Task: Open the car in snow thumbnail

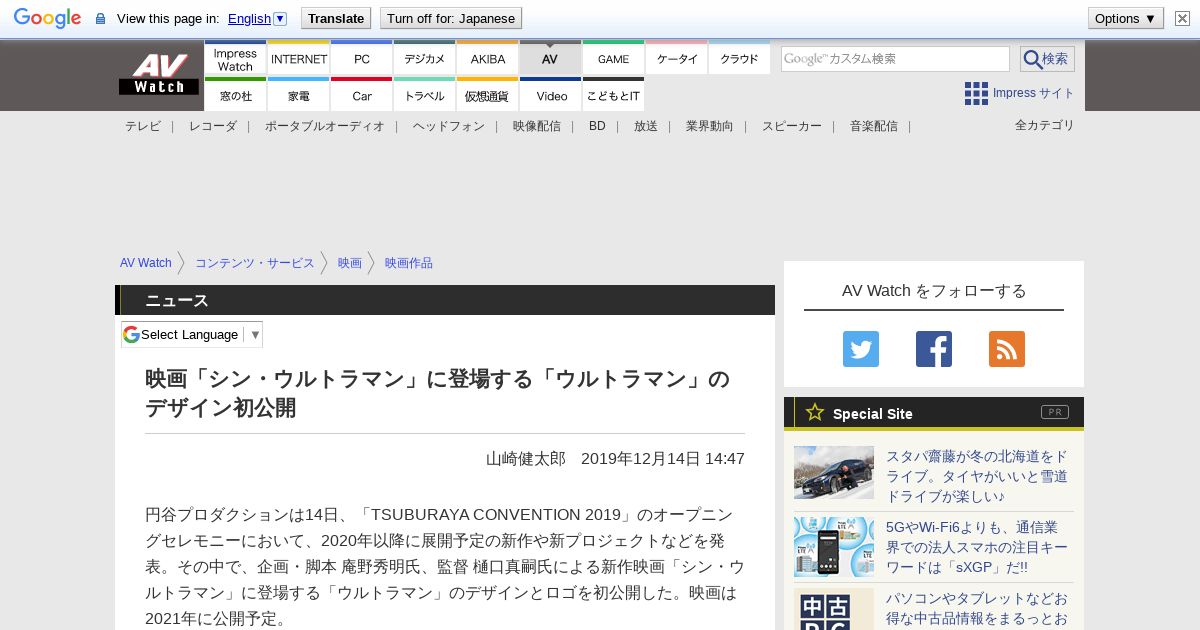Action: pyautogui.click(x=834, y=472)
